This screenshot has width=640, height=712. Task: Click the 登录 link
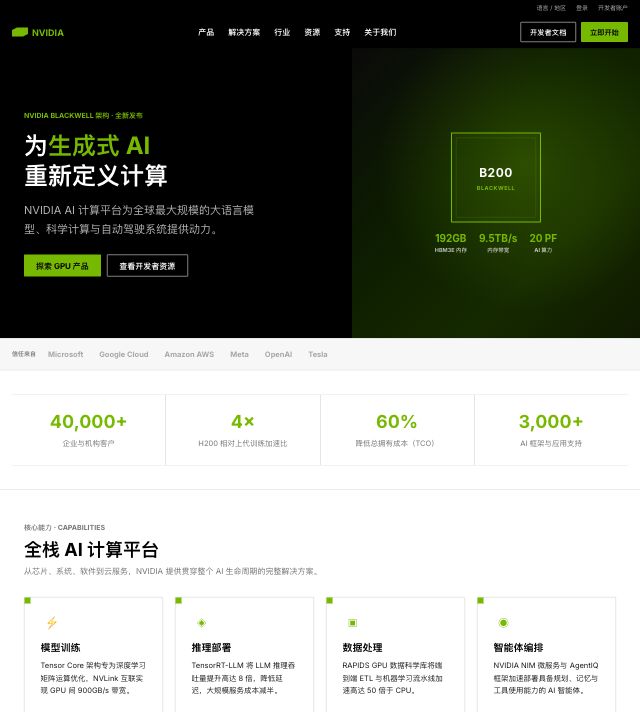click(x=582, y=8)
